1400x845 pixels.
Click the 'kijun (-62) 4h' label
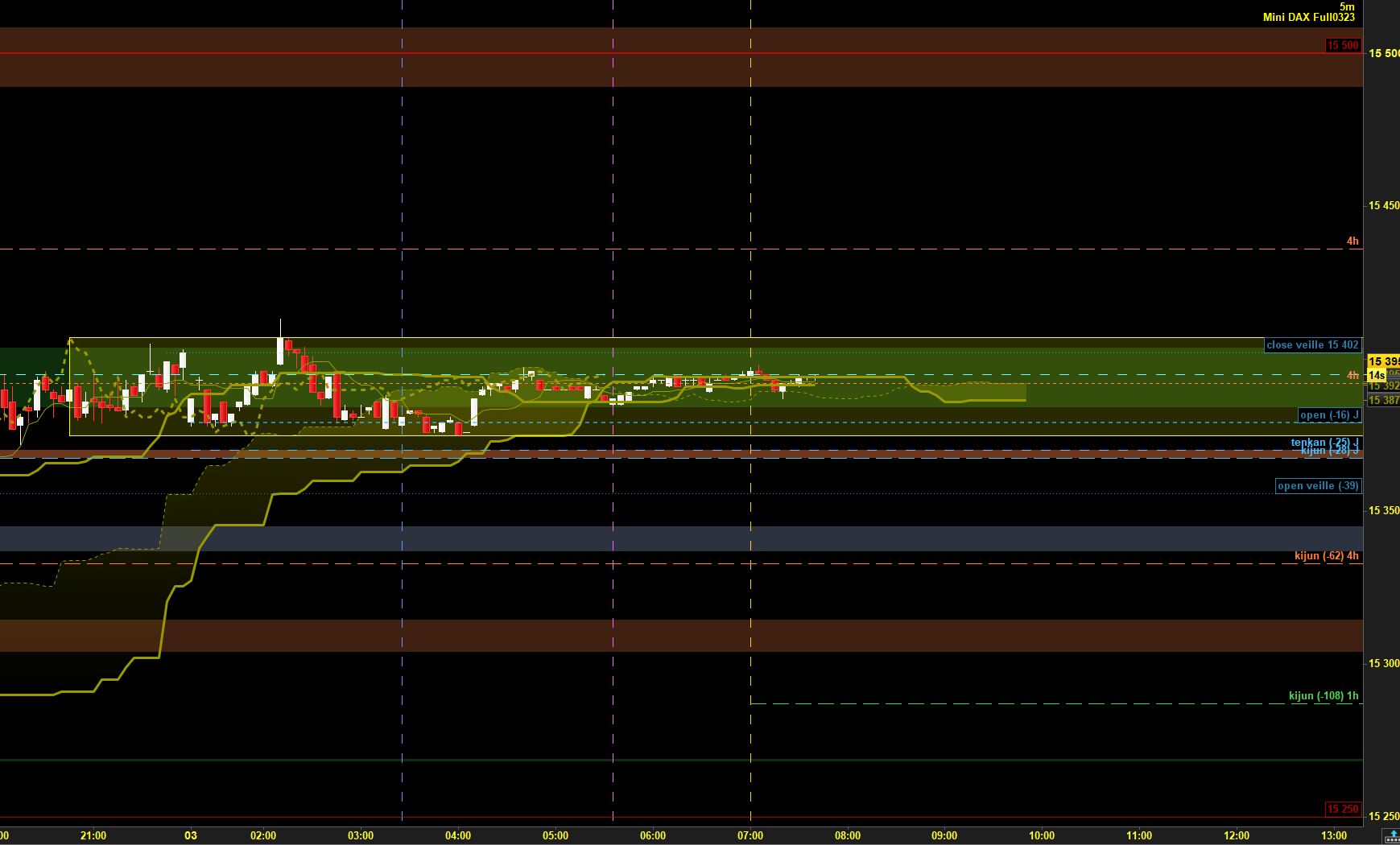(1327, 555)
